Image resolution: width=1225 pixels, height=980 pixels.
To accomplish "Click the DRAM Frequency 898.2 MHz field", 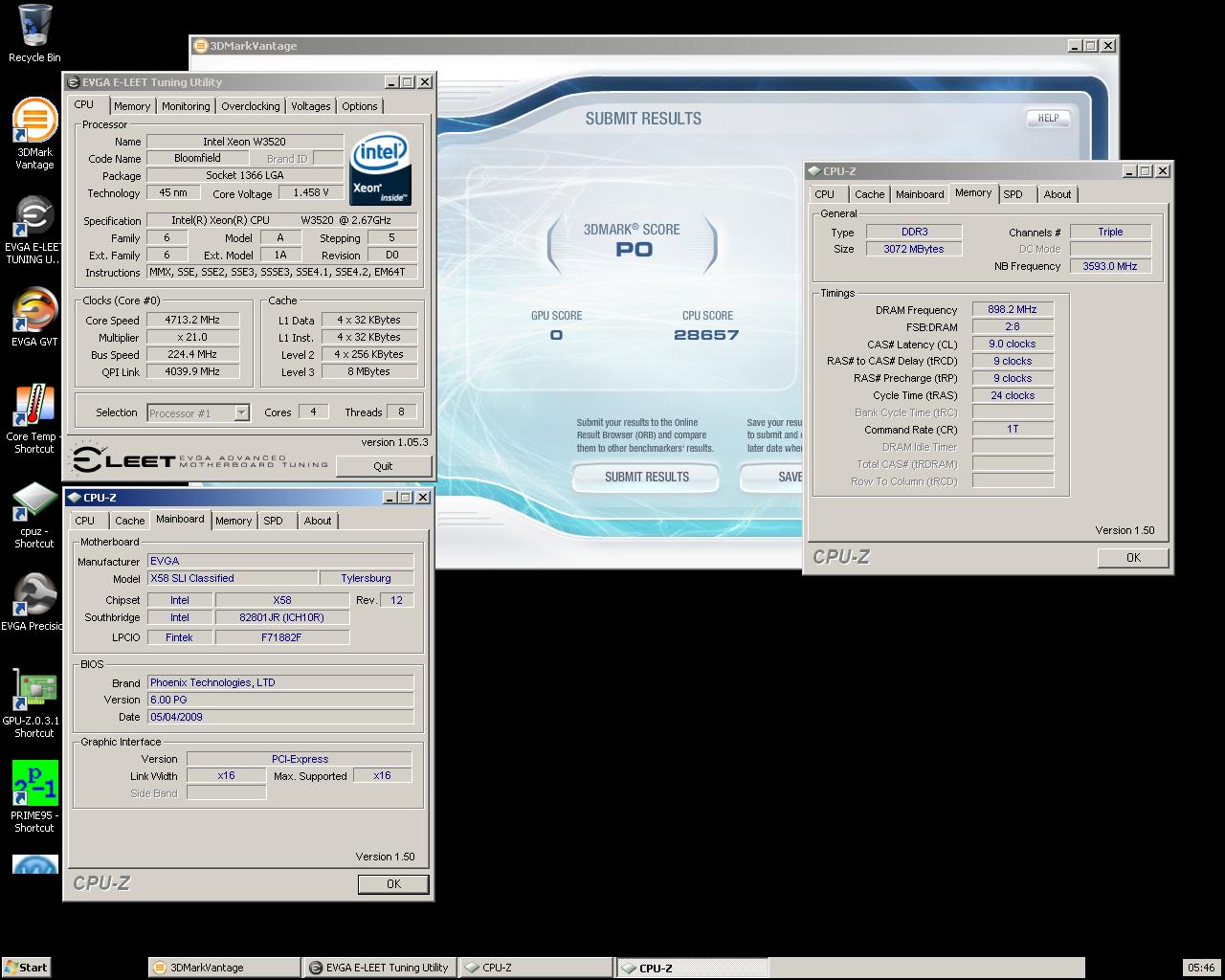I will (x=1013, y=309).
